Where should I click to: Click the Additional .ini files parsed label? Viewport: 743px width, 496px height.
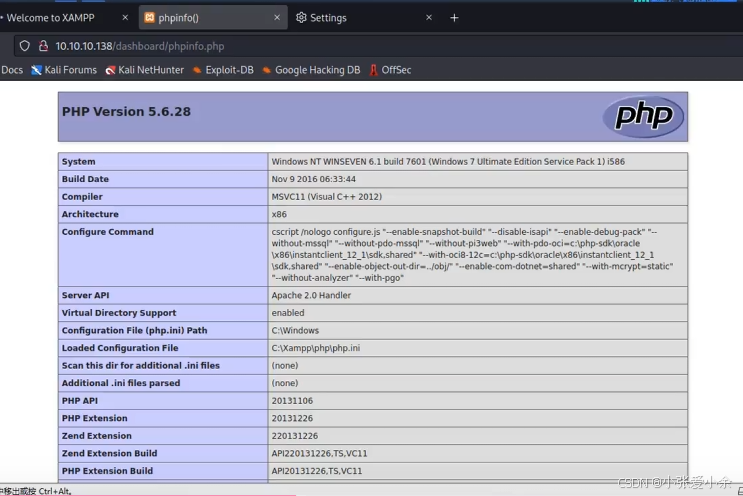(x=121, y=383)
